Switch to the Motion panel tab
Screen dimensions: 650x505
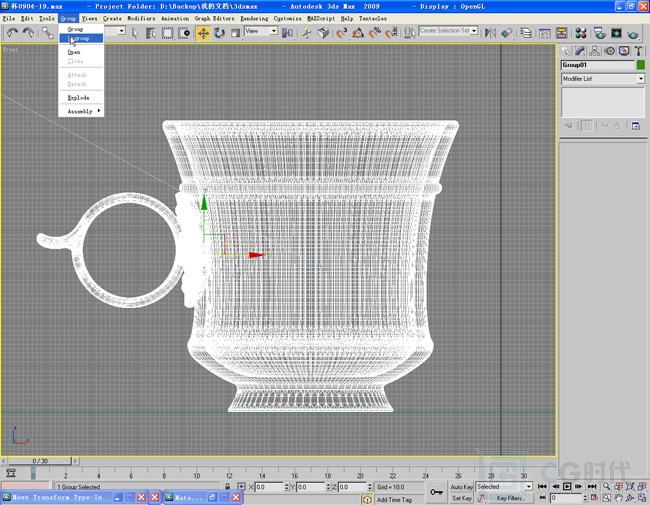609,51
